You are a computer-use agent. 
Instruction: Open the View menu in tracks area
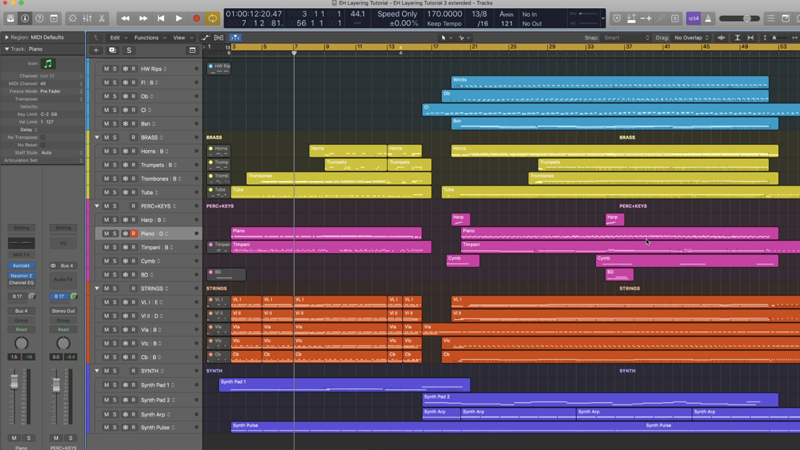pyautogui.click(x=183, y=38)
